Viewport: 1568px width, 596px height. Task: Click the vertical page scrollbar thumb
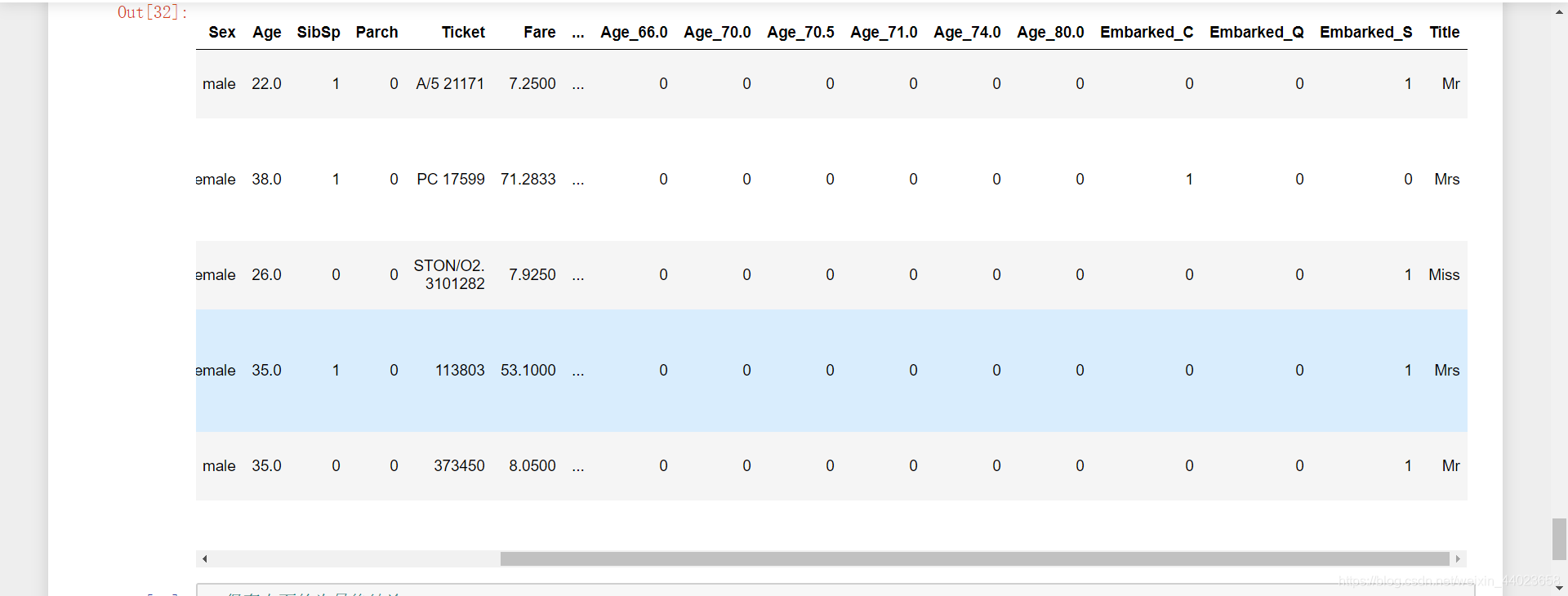tap(1559, 539)
